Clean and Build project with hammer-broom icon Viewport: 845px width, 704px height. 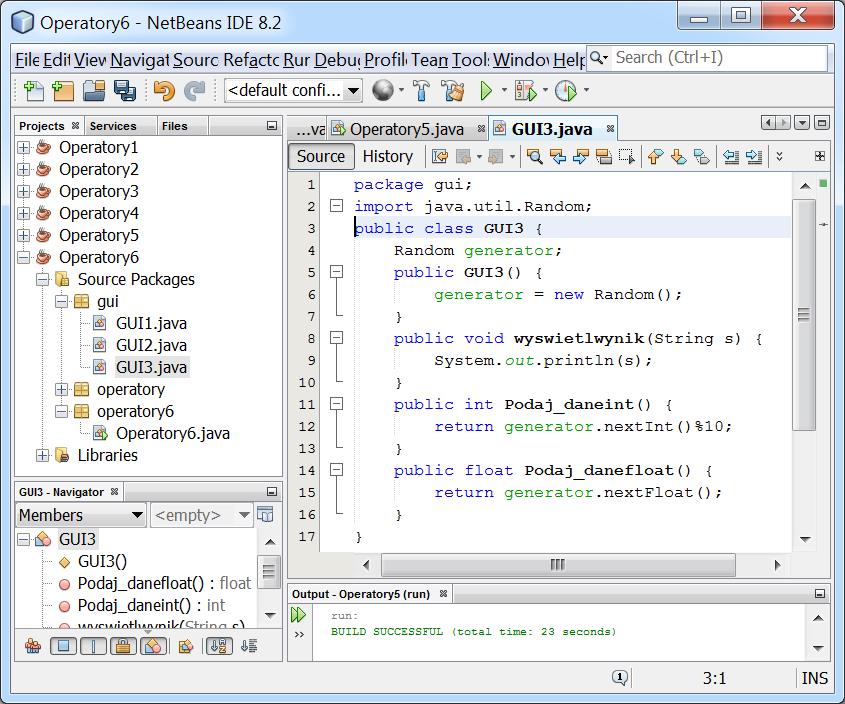453,91
